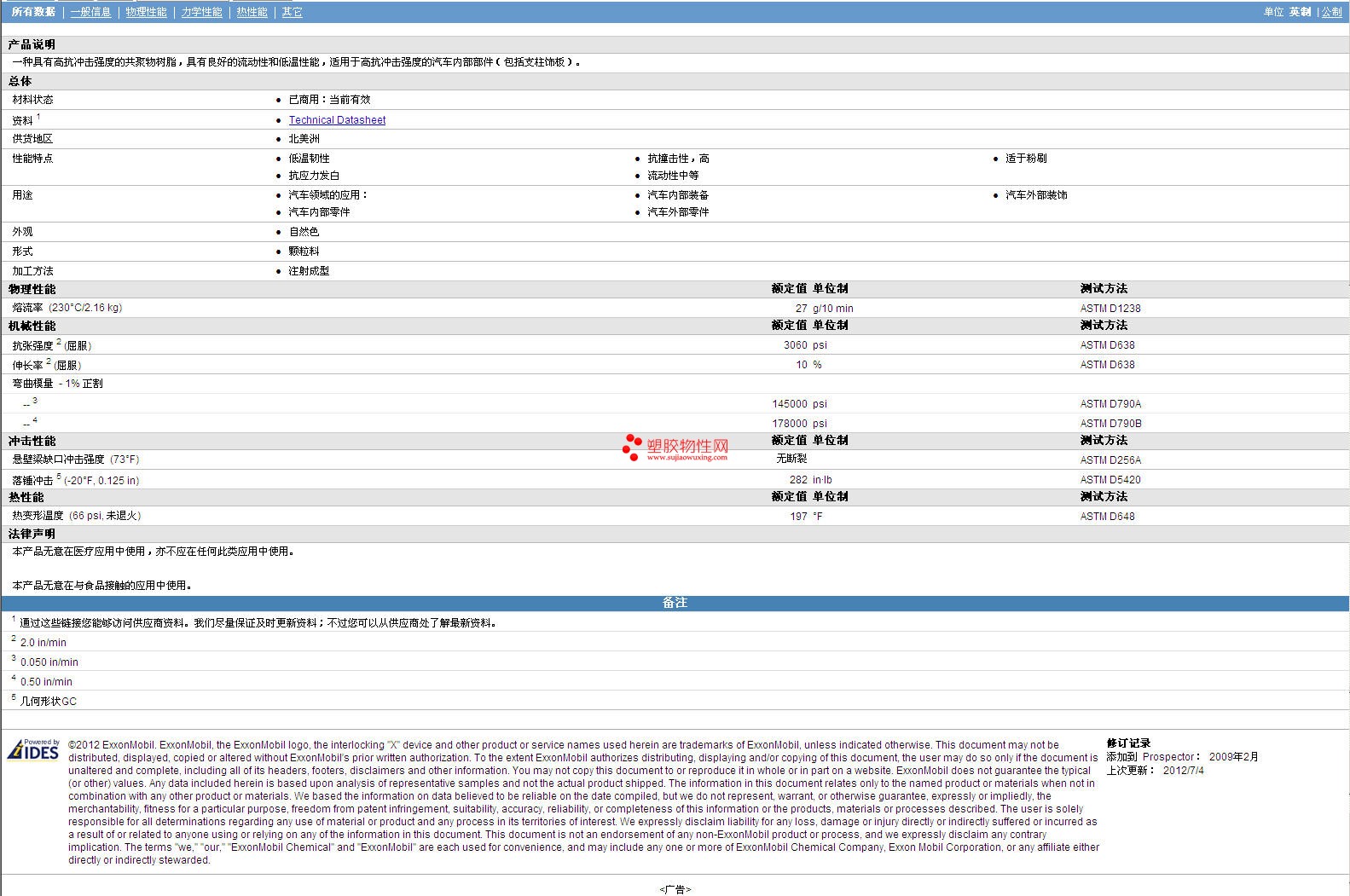Click the 广告 label at page bottom
Viewport: 1350px width, 896px height.
675,889
